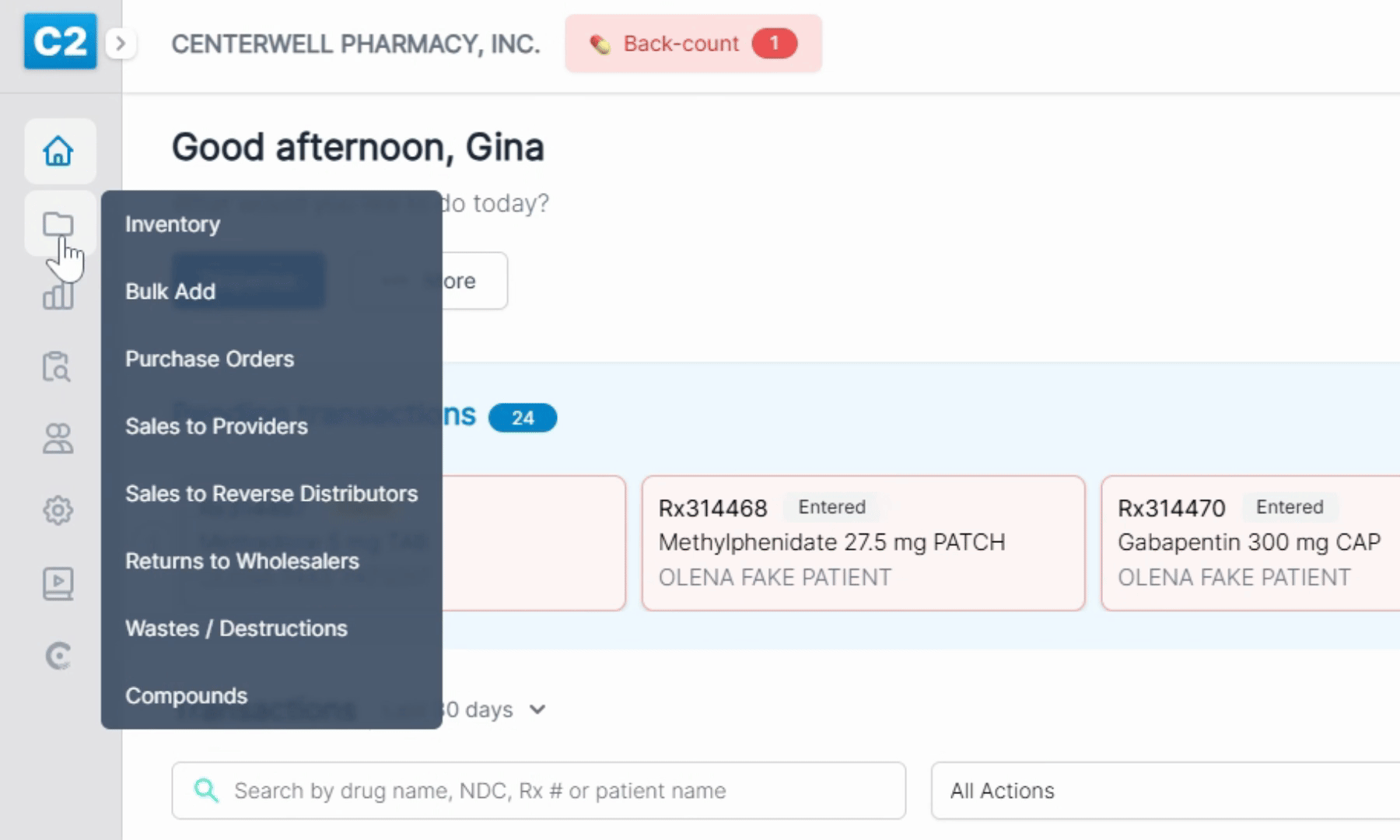Viewport: 1400px width, 840px height.
Task: Click the C2 logo icon
Action: (x=60, y=41)
